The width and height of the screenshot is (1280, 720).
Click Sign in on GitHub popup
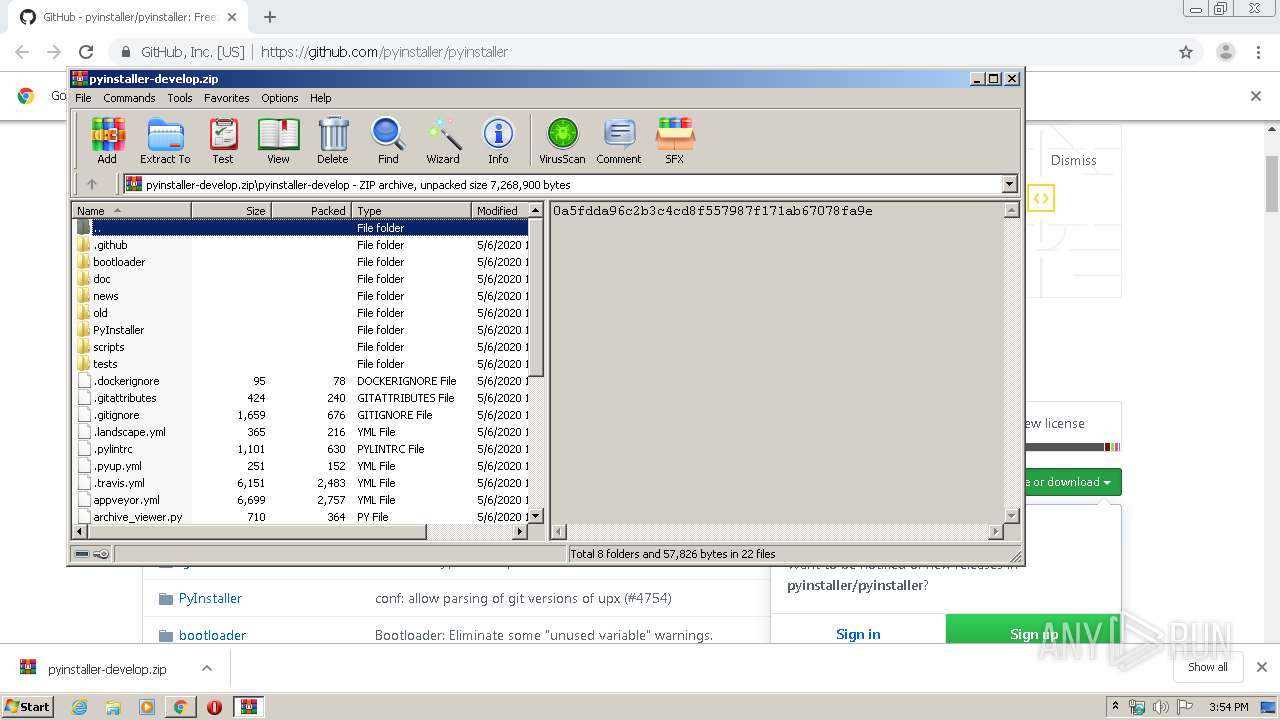(858, 634)
